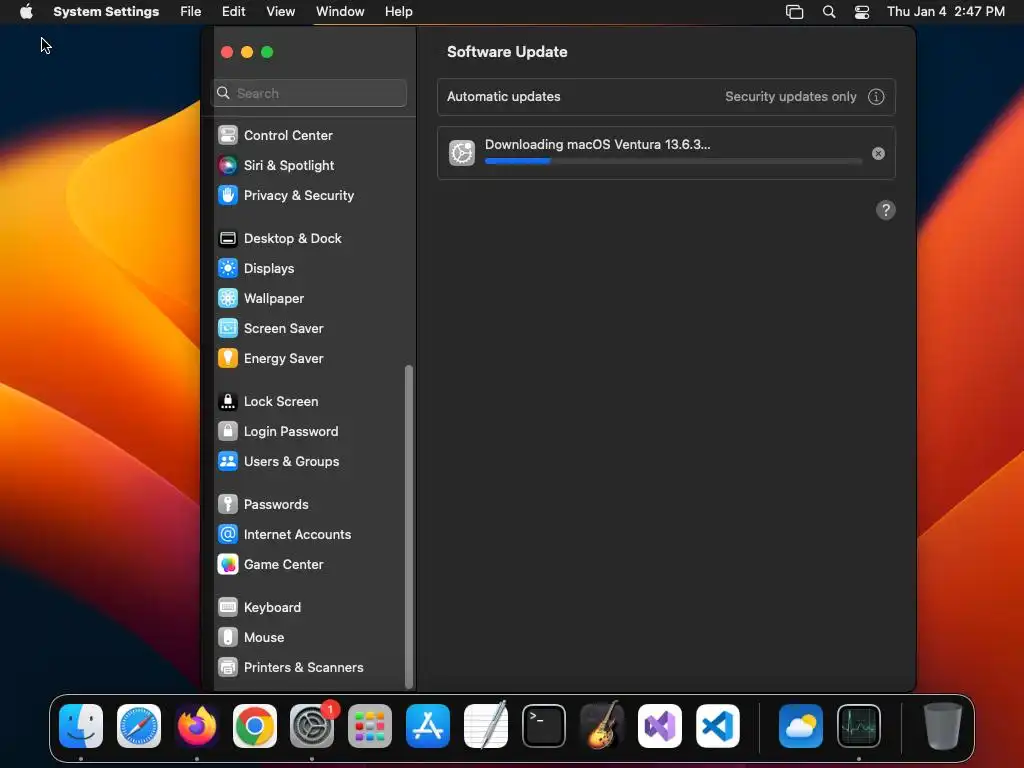
Task: Open Internet Accounts @ icon
Action: (x=228, y=534)
